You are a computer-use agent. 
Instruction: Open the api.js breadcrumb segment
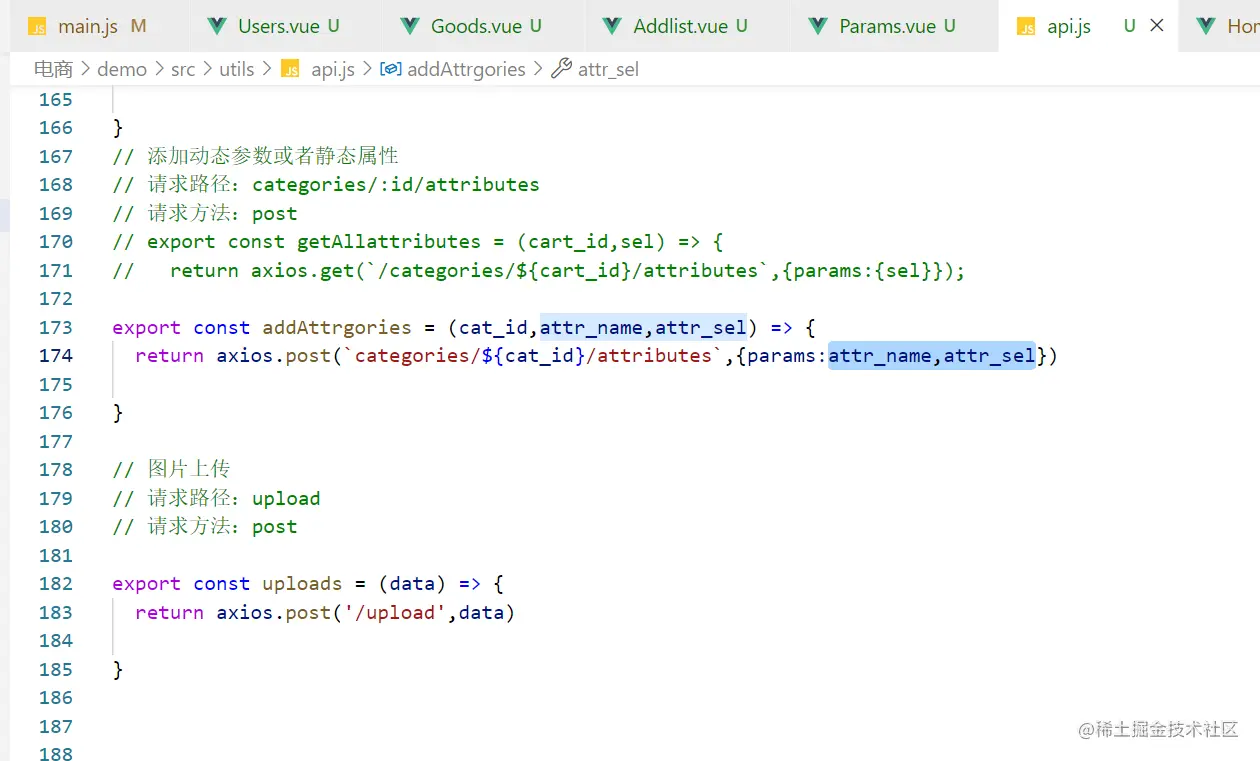click(x=333, y=69)
